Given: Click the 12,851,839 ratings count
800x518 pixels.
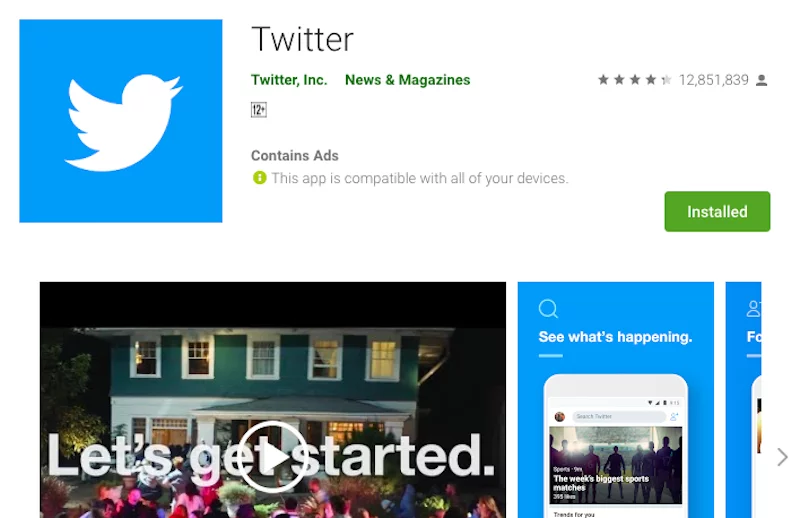Looking at the screenshot, I should pos(713,80).
